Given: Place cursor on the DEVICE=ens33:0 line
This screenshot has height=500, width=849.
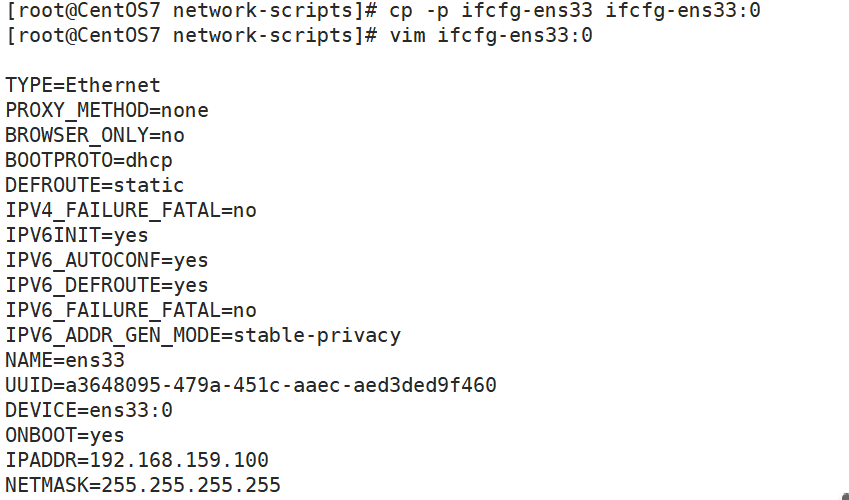Looking at the screenshot, I should tap(89, 411).
